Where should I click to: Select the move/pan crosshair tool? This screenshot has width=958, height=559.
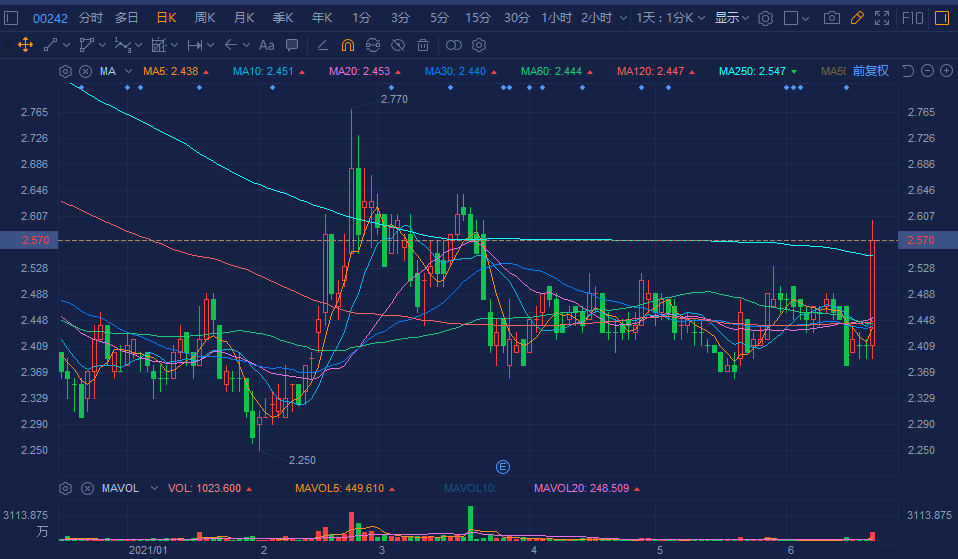click(25, 45)
